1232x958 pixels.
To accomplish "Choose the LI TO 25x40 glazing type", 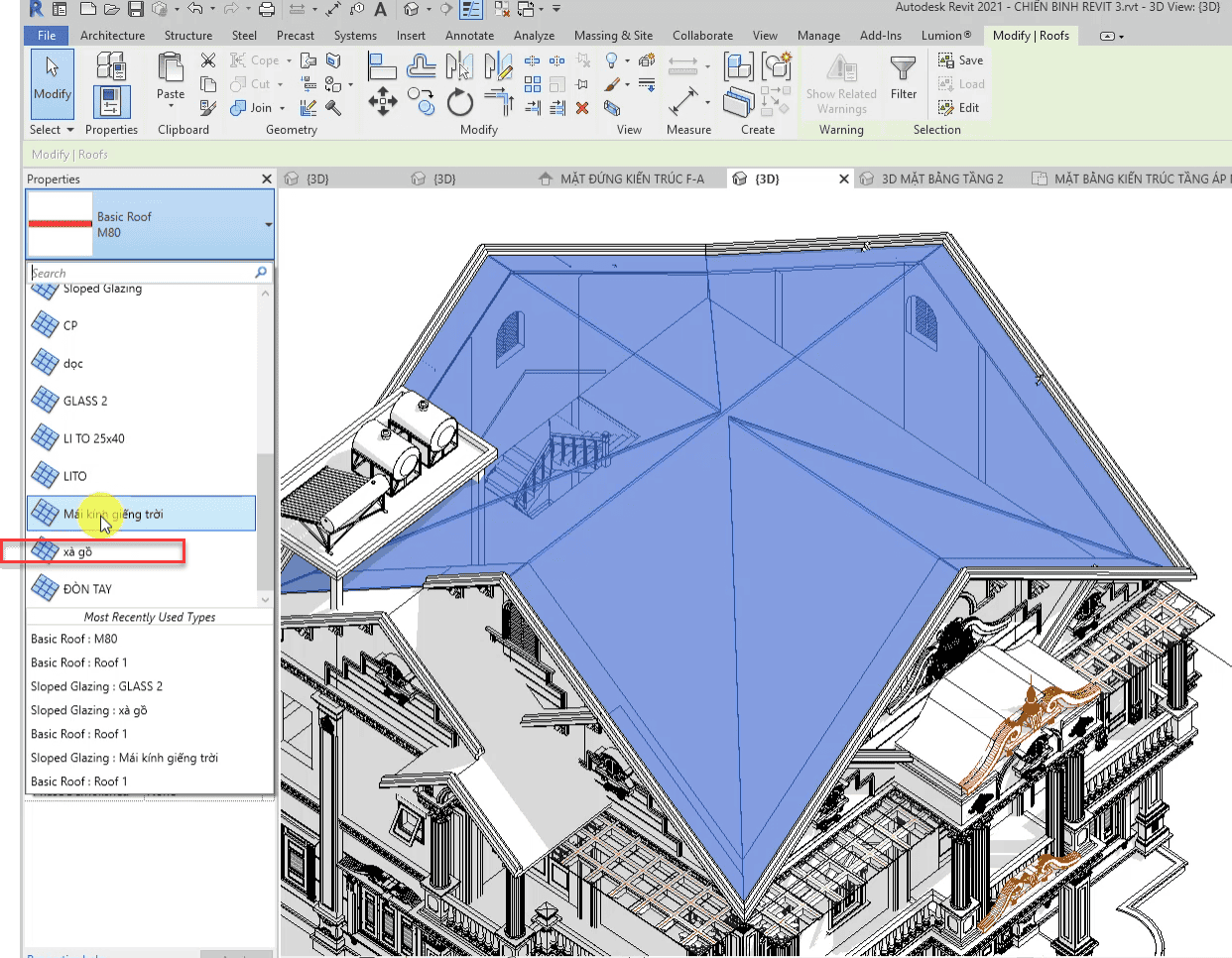I will tap(141, 438).
